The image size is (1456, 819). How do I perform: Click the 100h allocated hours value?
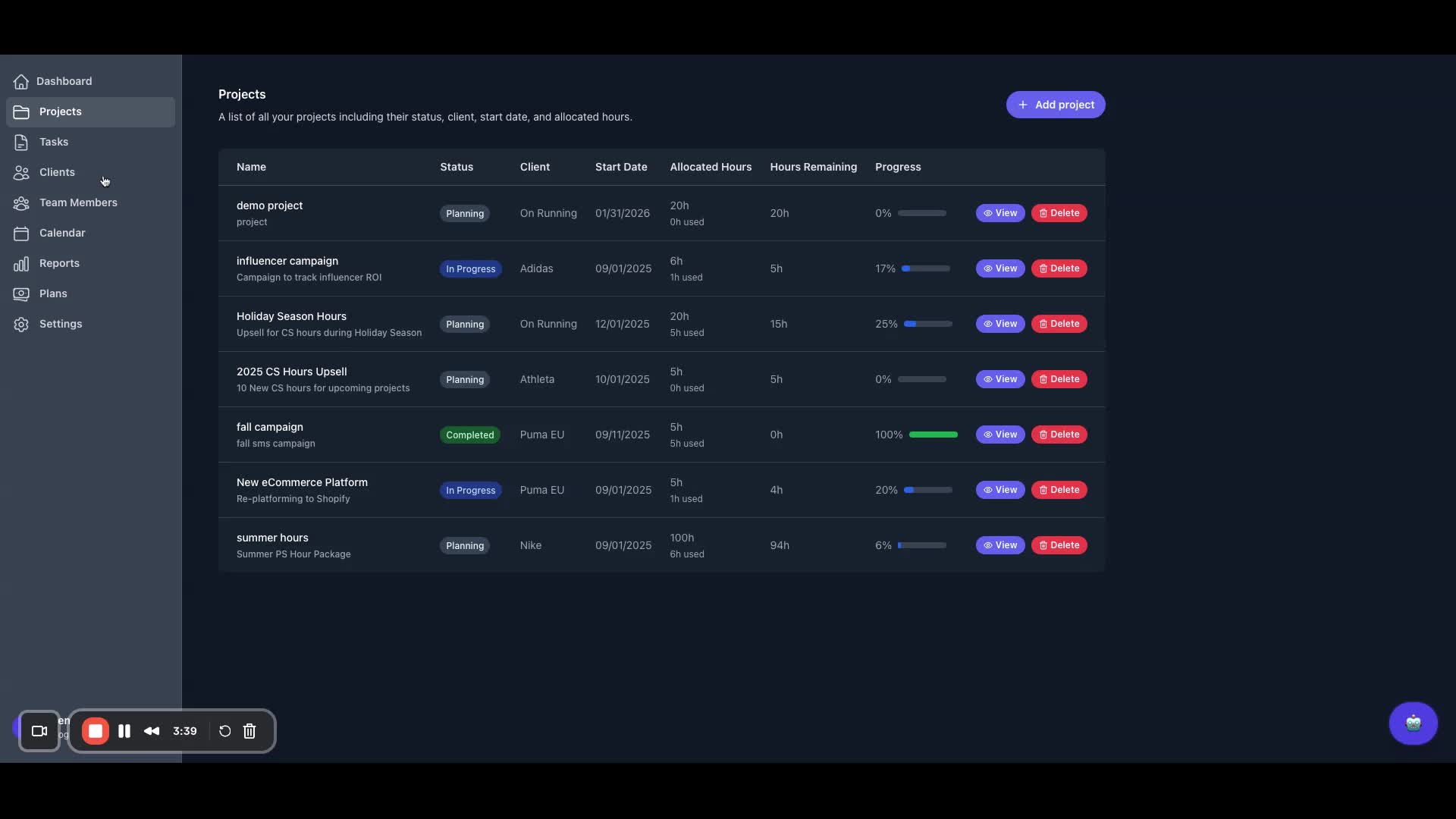(682, 538)
